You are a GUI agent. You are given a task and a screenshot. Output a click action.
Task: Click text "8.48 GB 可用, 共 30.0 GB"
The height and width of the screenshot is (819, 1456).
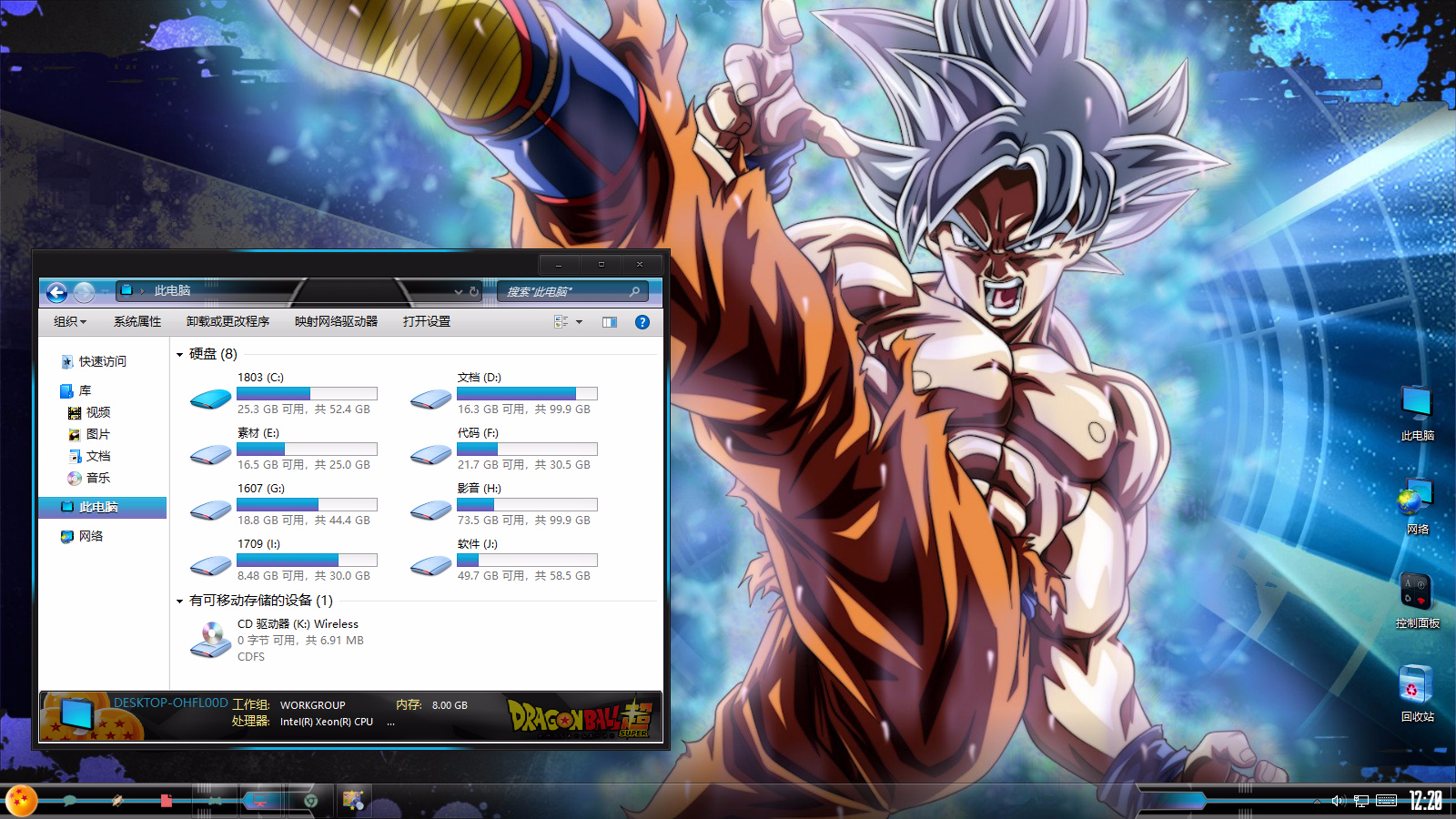(304, 575)
